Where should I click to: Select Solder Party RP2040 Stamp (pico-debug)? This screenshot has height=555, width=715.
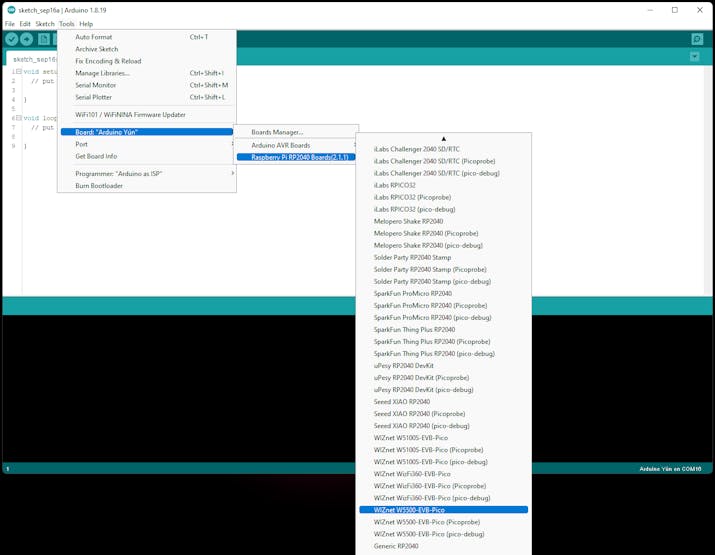coord(443,281)
